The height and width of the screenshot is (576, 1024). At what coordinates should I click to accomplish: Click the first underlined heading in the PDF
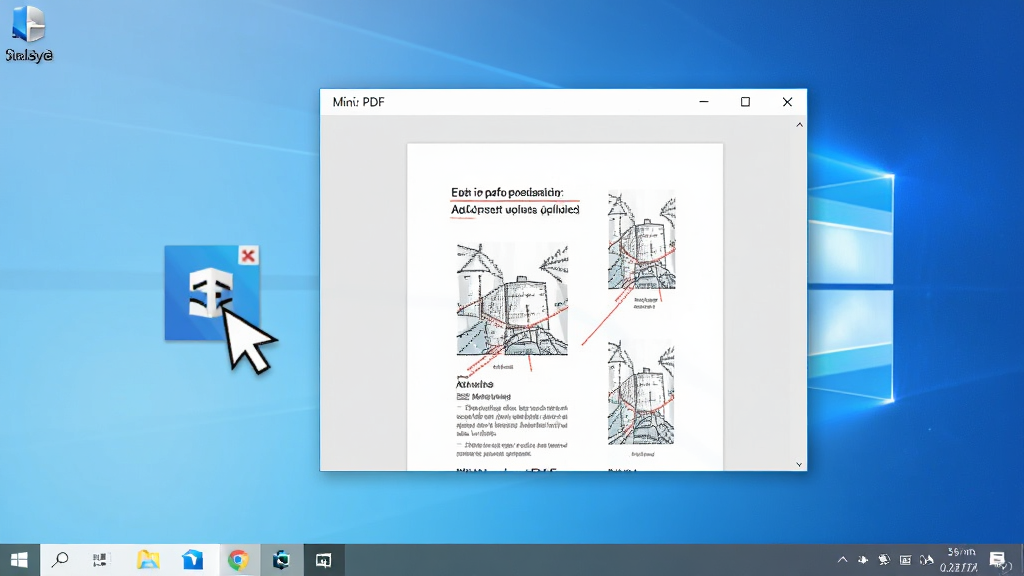tap(507, 193)
